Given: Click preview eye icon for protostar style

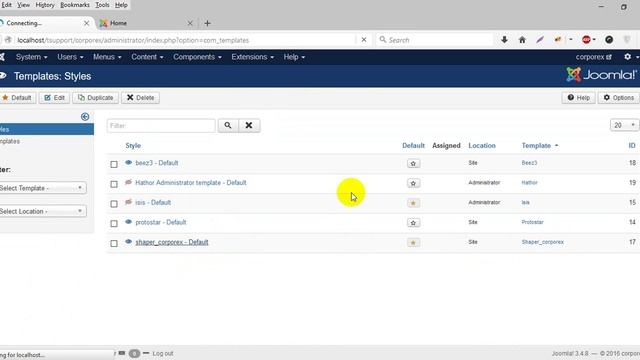Looking at the screenshot, I should pos(129,222).
